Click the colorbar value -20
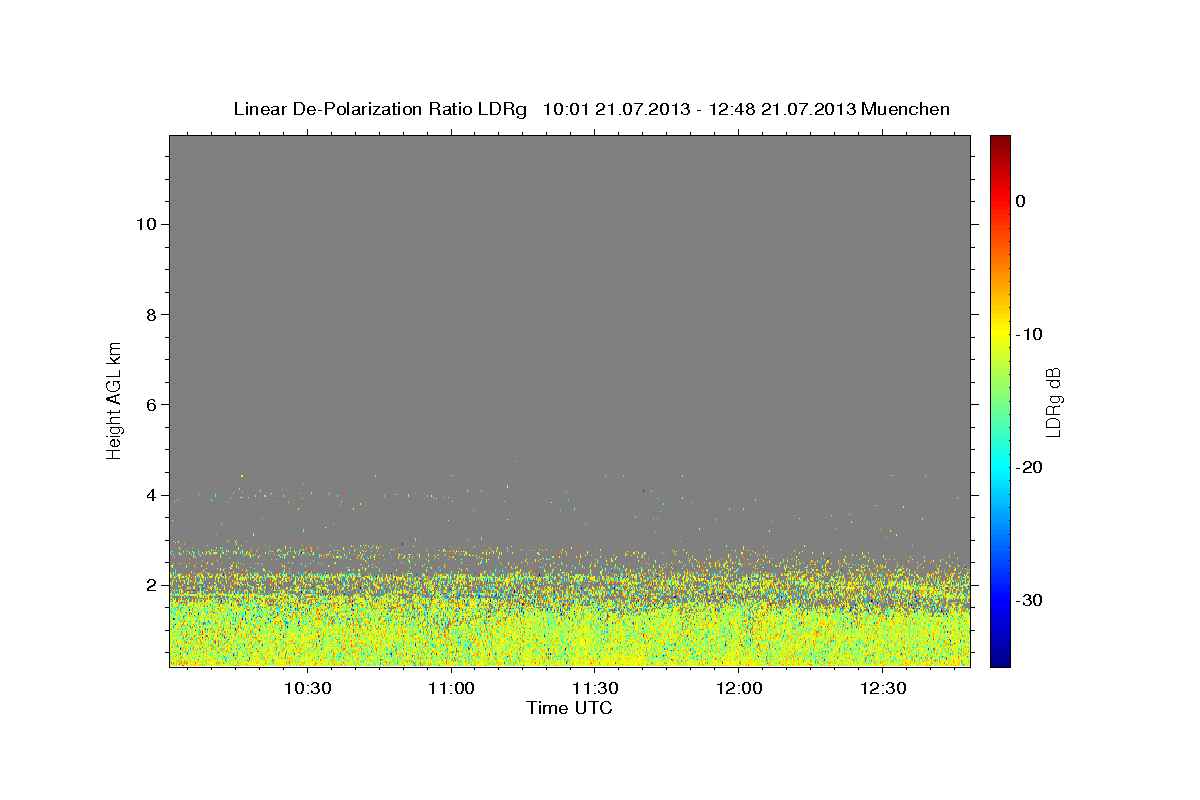 [x=1028, y=467]
